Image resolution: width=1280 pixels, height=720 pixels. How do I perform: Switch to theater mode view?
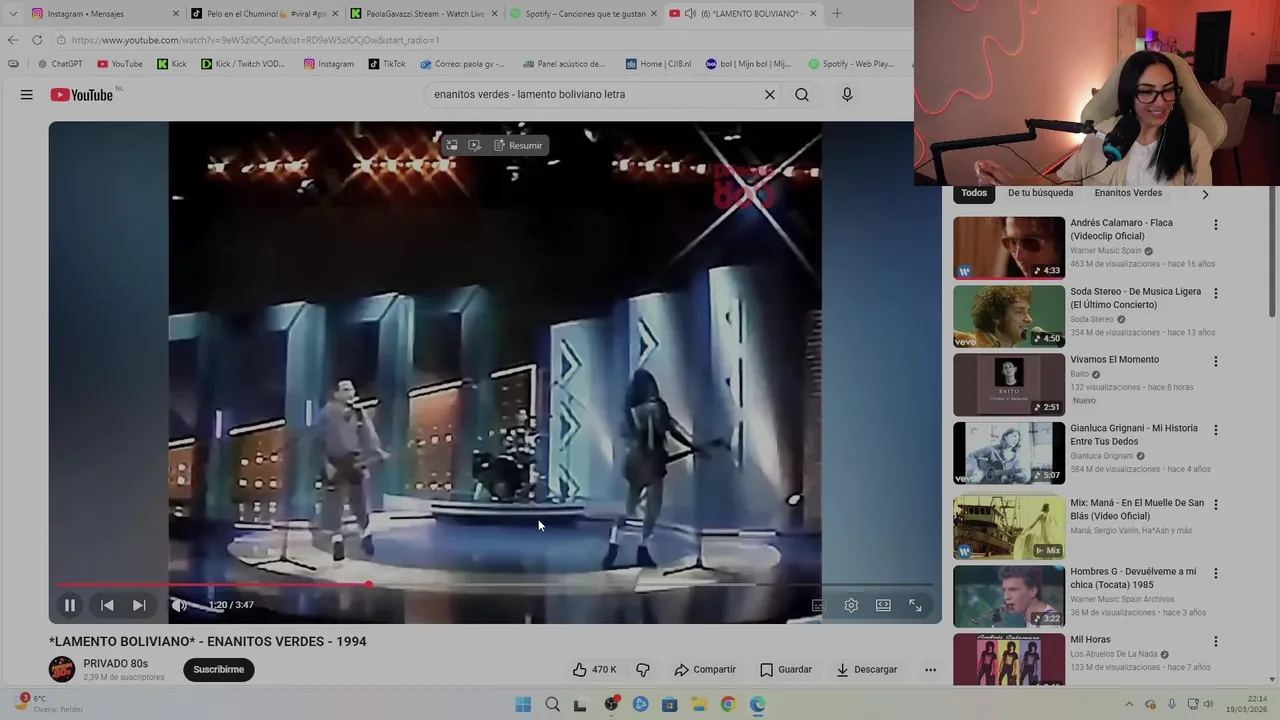(883, 605)
